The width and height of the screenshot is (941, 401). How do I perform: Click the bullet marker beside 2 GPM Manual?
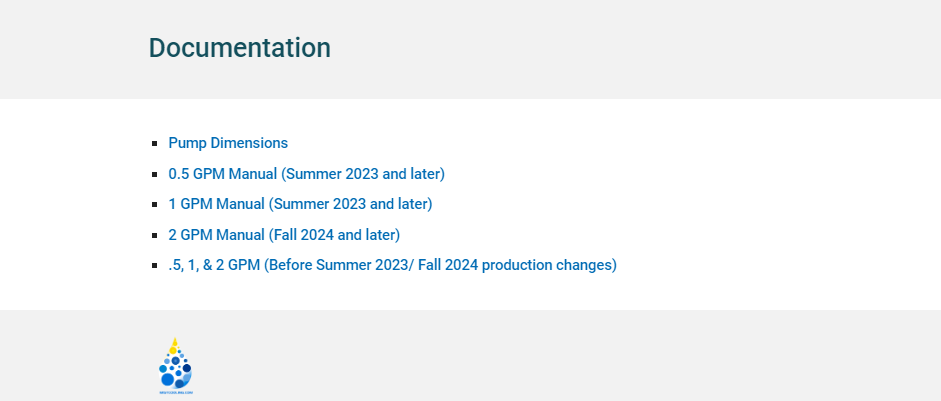click(x=155, y=235)
